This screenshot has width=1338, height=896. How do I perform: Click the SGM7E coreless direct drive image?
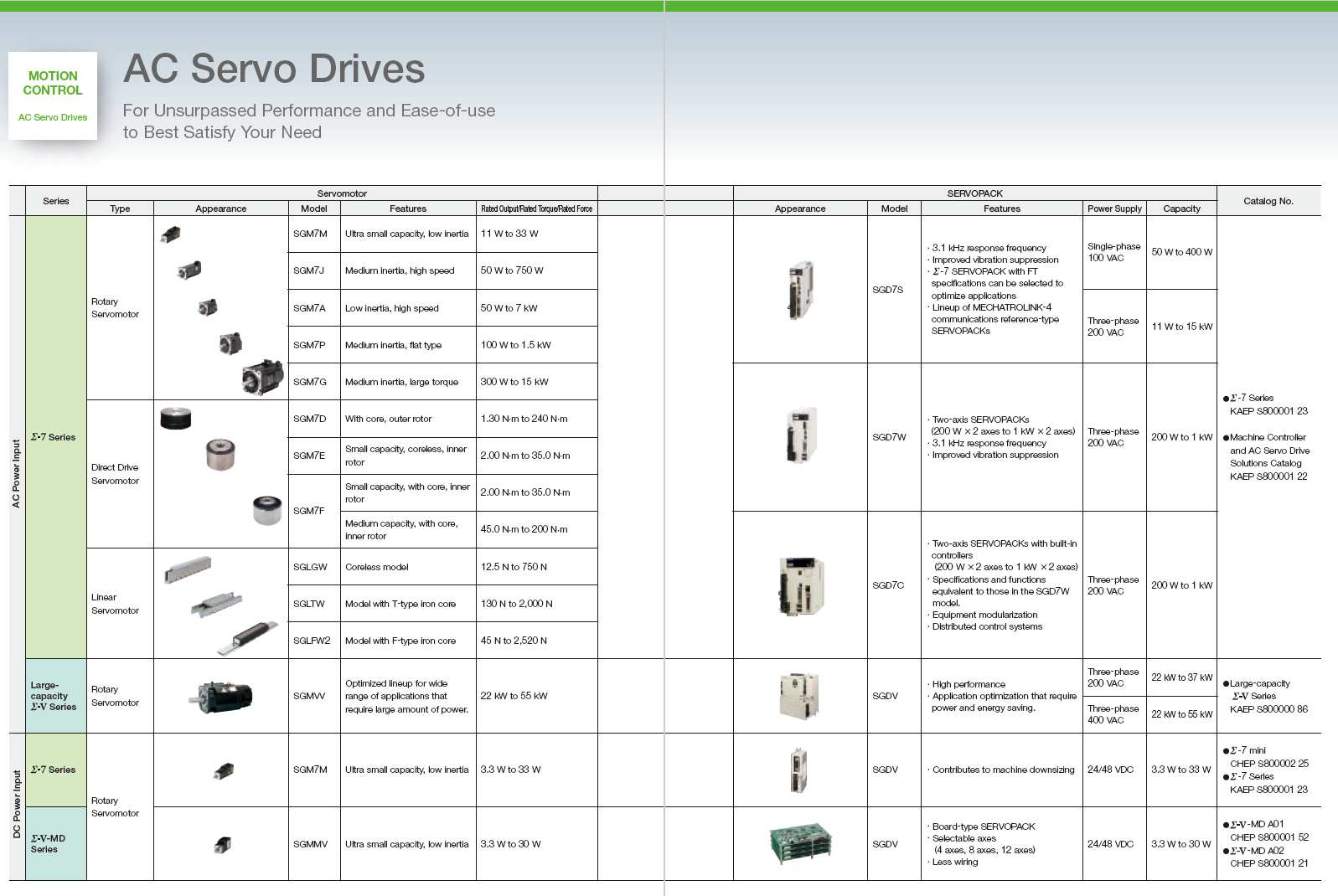(x=220, y=454)
